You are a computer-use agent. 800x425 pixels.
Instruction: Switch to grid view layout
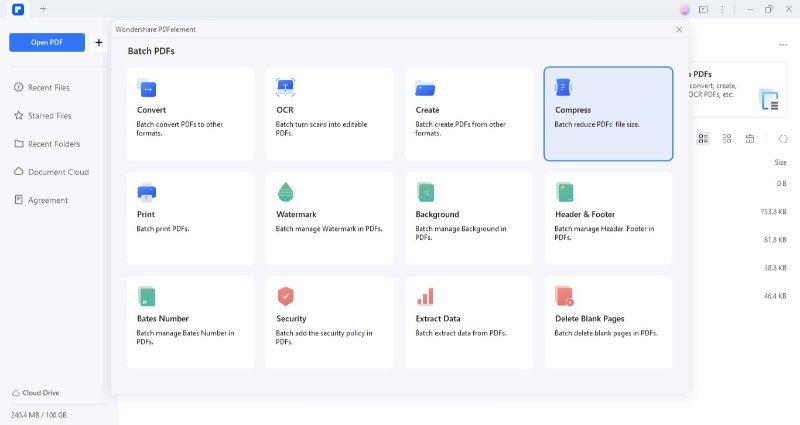727,138
